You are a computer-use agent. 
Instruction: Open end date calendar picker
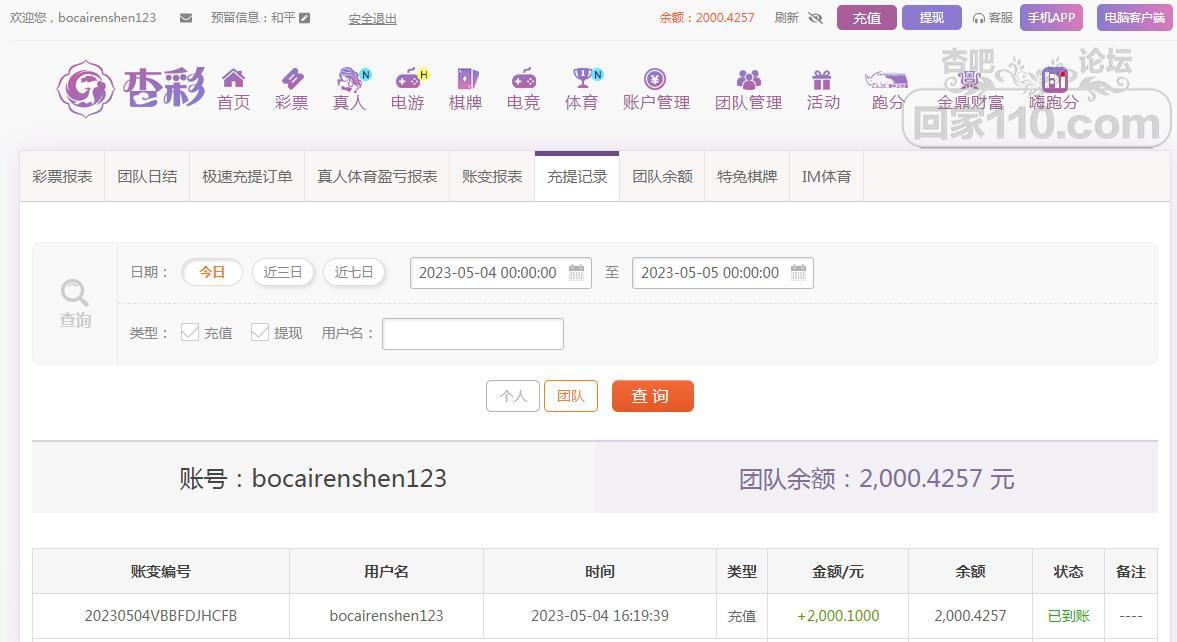pyautogui.click(x=798, y=273)
